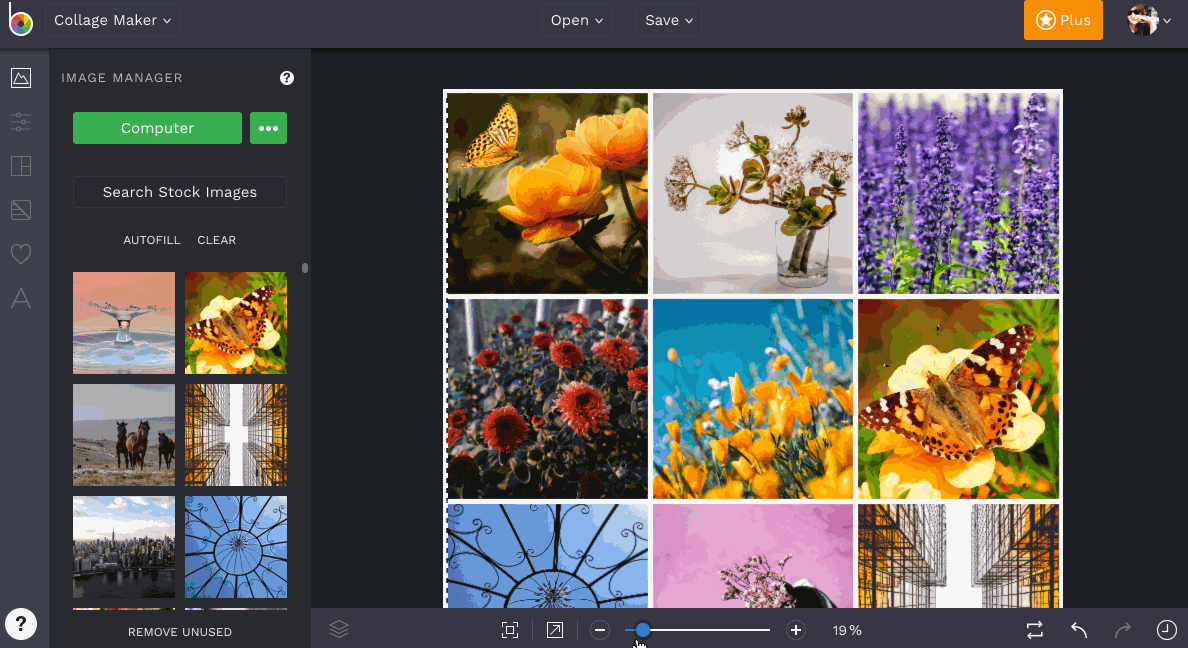The image size is (1188, 648).
Task: Zoom out with the minus icon
Action: pyautogui.click(x=599, y=630)
